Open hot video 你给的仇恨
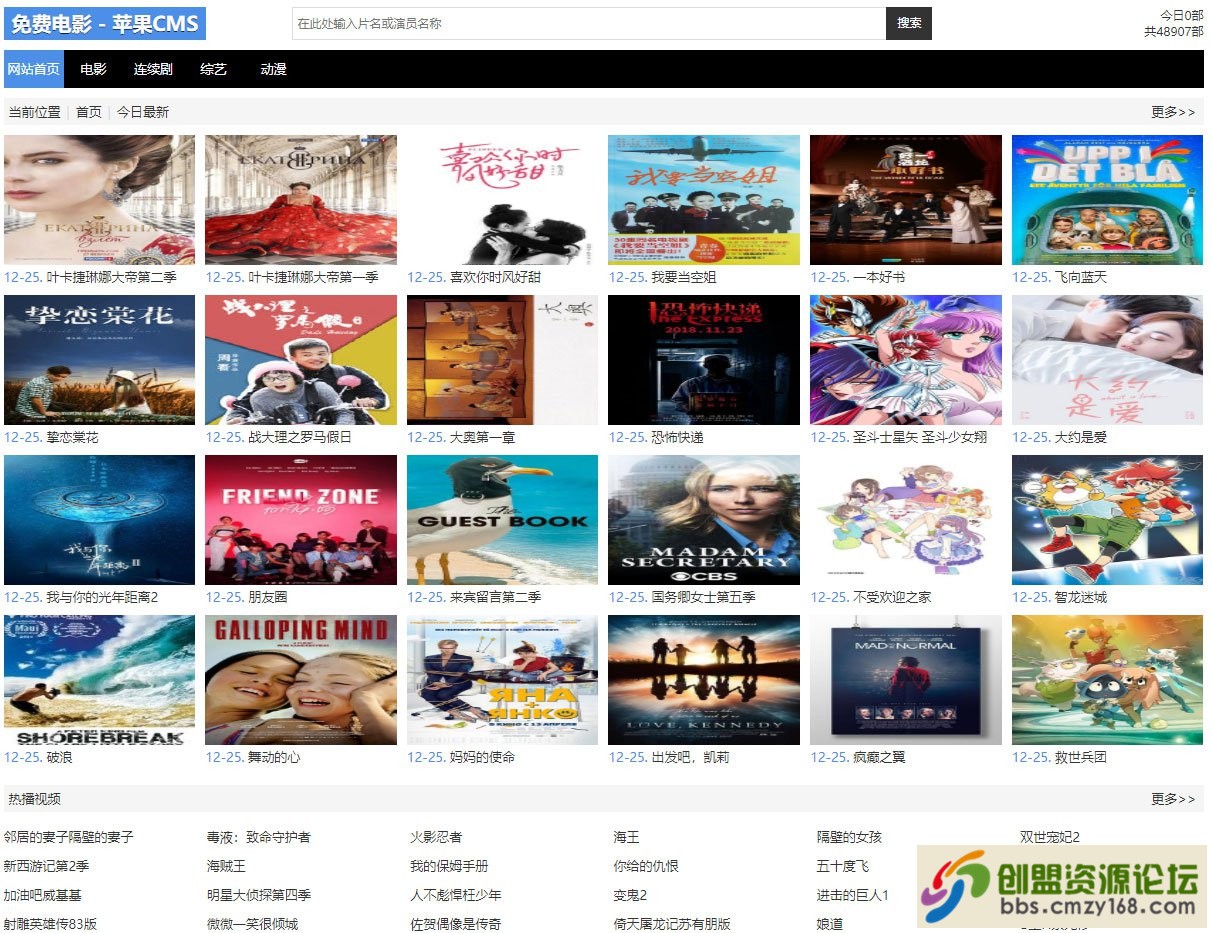1212x933 pixels. coord(646,866)
